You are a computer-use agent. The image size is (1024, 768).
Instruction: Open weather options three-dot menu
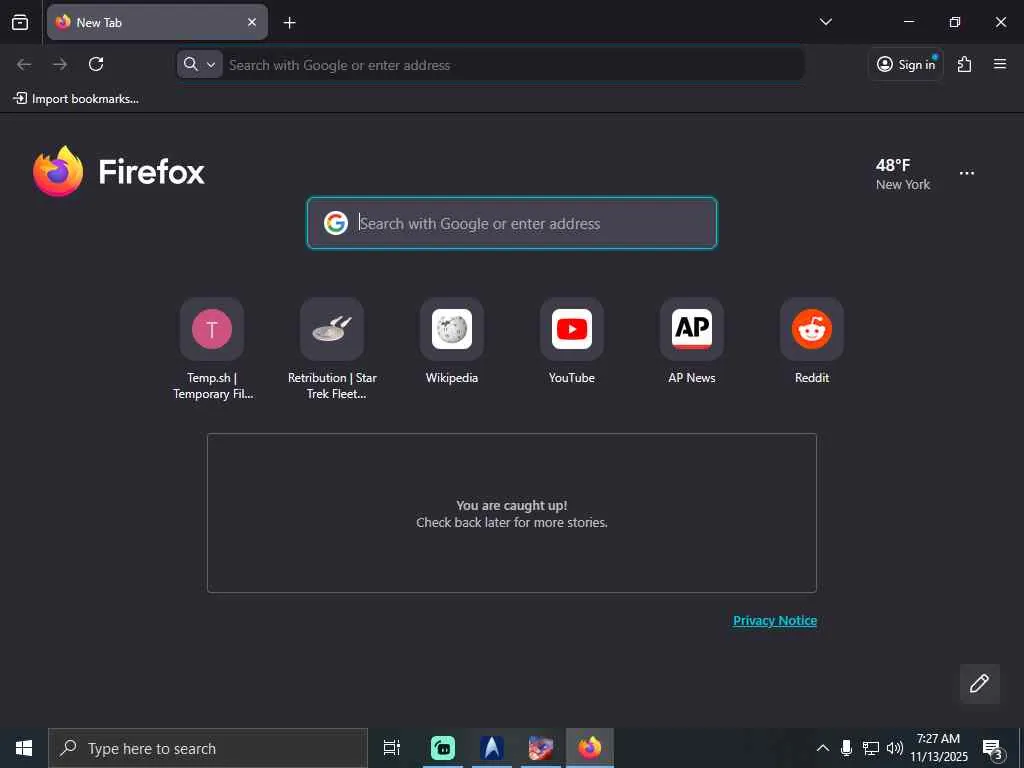pos(967,173)
